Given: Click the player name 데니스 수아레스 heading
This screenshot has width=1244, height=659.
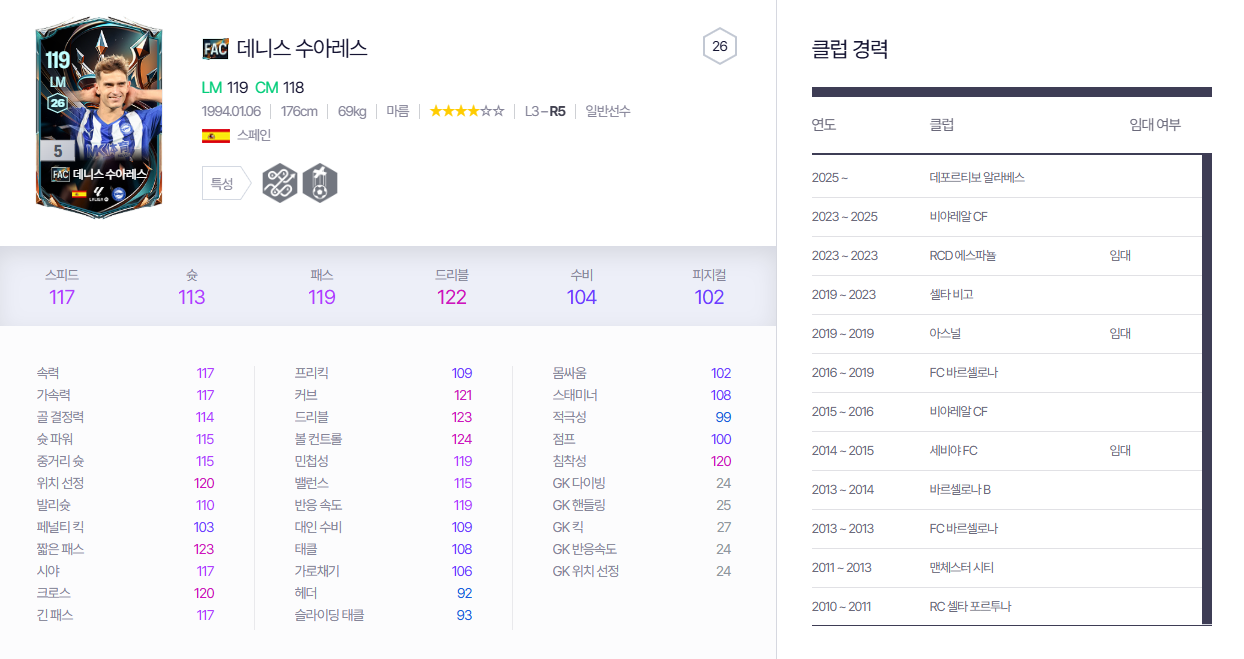Looking at the screenshot, I should 302,48.
